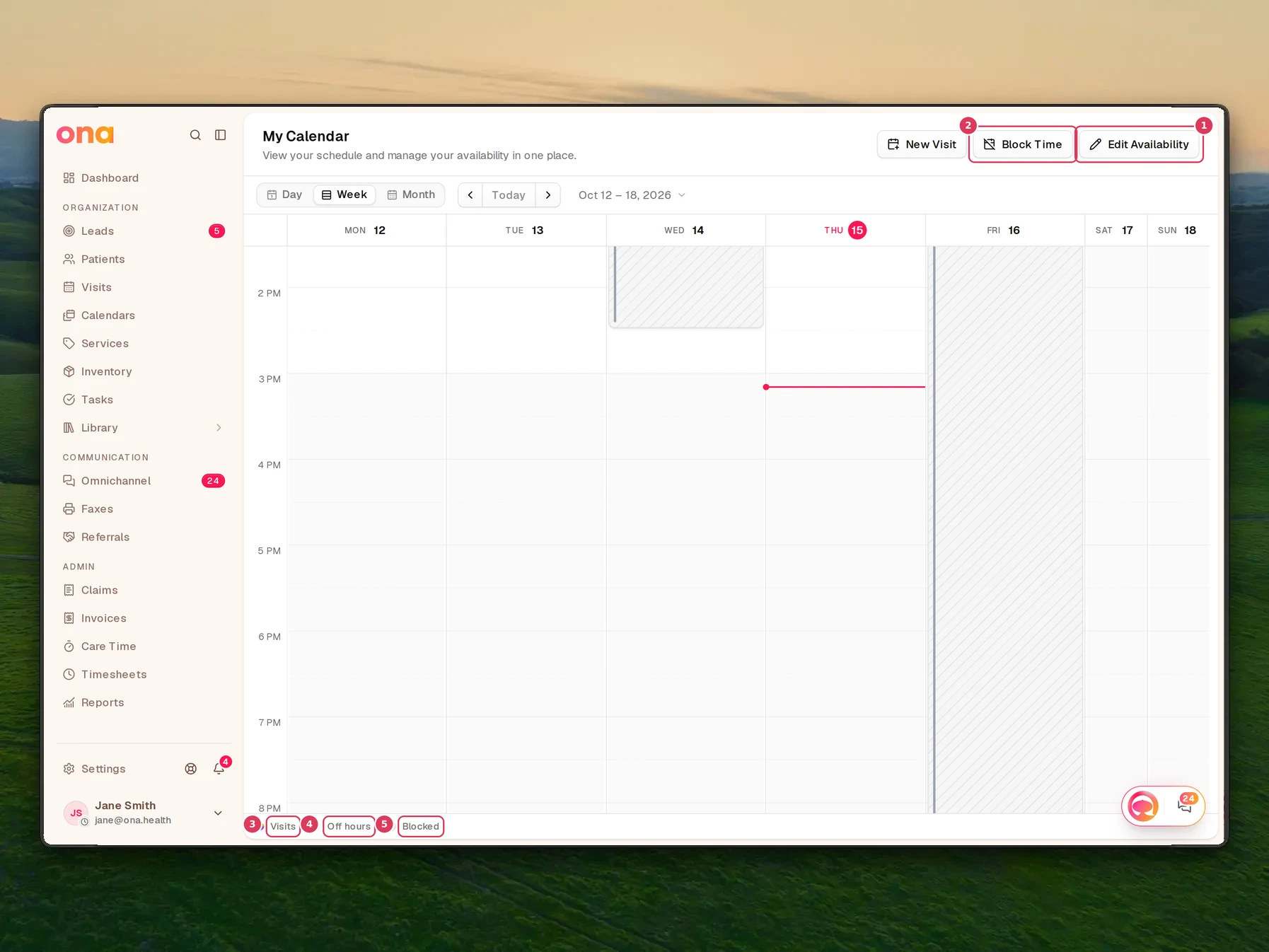Screen dimensions: 1269x952
Task: Switch to Day view
Action: 285,195
